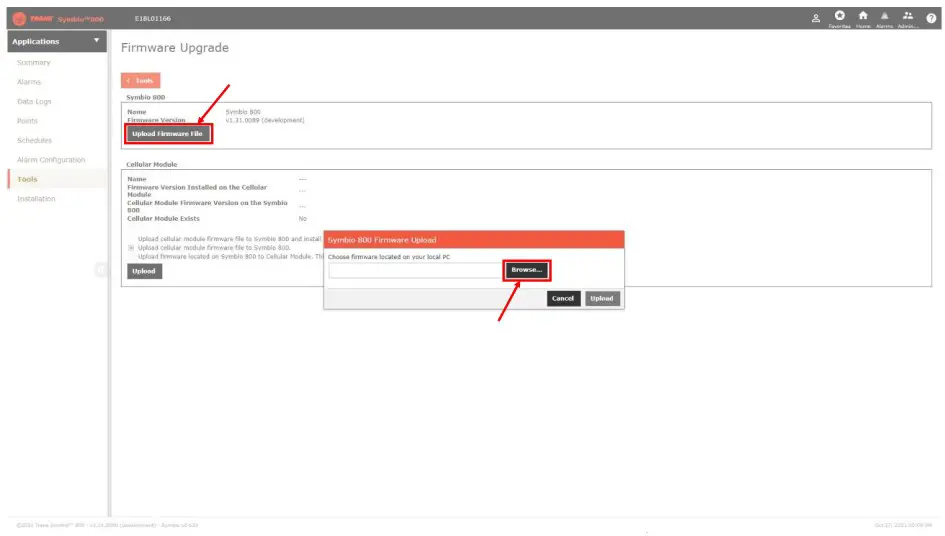This screenshot has width=945, height=536.
Task: Open Schedules in the sidebar
Action: 34,140
